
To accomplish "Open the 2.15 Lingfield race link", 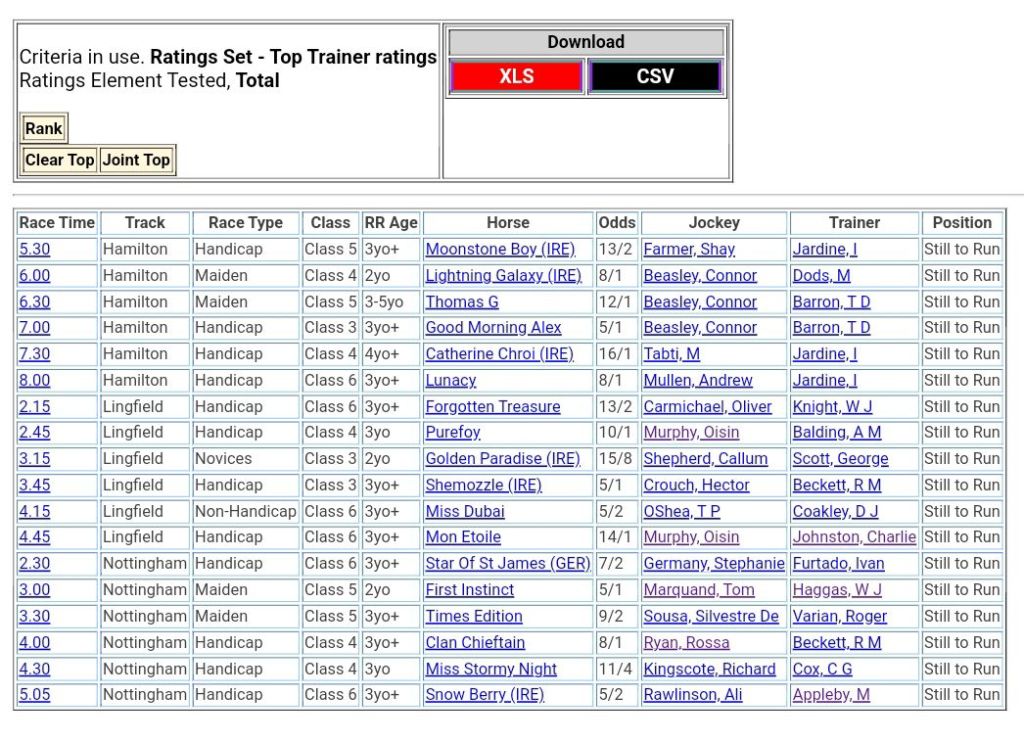I will click(x=34, y=407).
